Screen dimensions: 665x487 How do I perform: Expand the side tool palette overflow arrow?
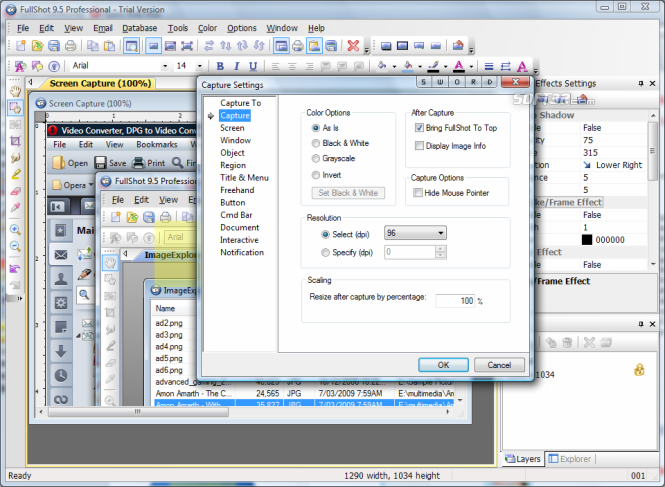[19, 299]
